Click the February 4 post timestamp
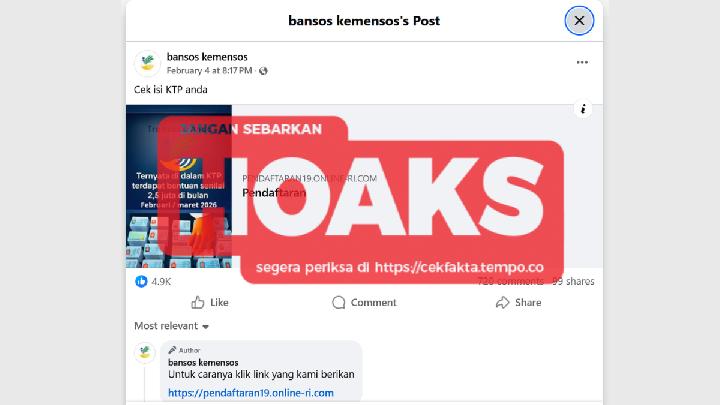The image size is (720, 405). (209, 71)
